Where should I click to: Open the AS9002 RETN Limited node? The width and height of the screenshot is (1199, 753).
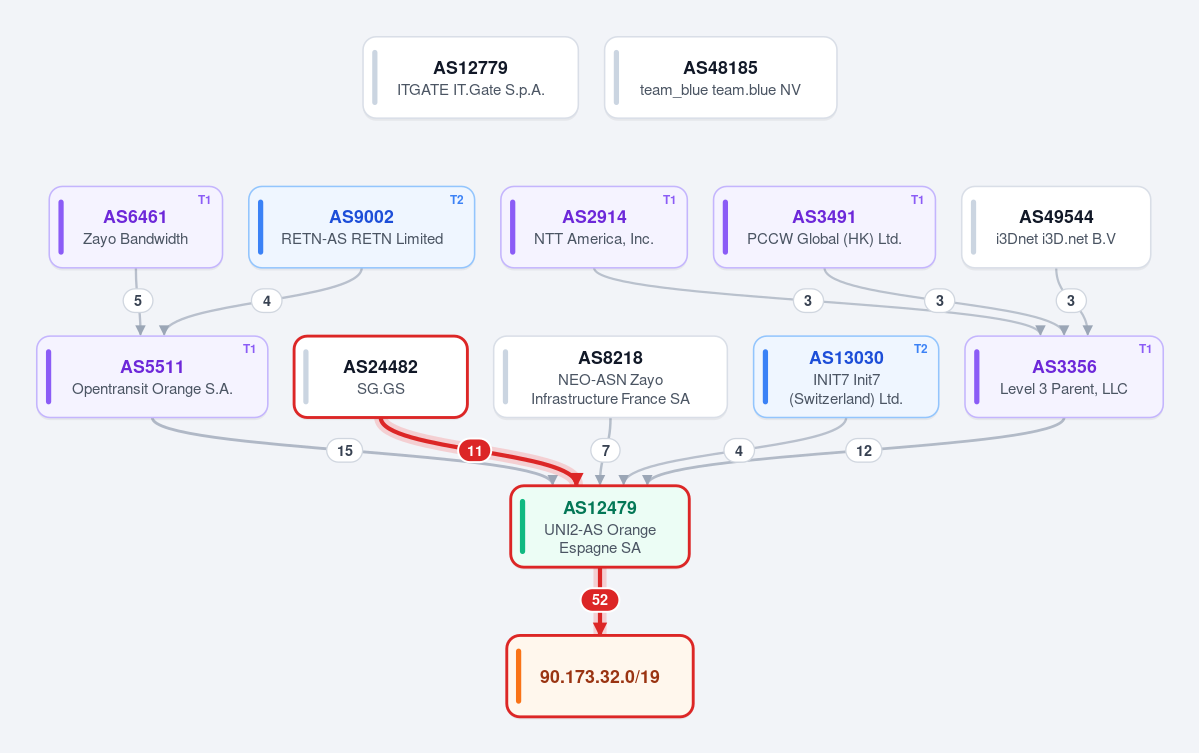tap(362, 227)
